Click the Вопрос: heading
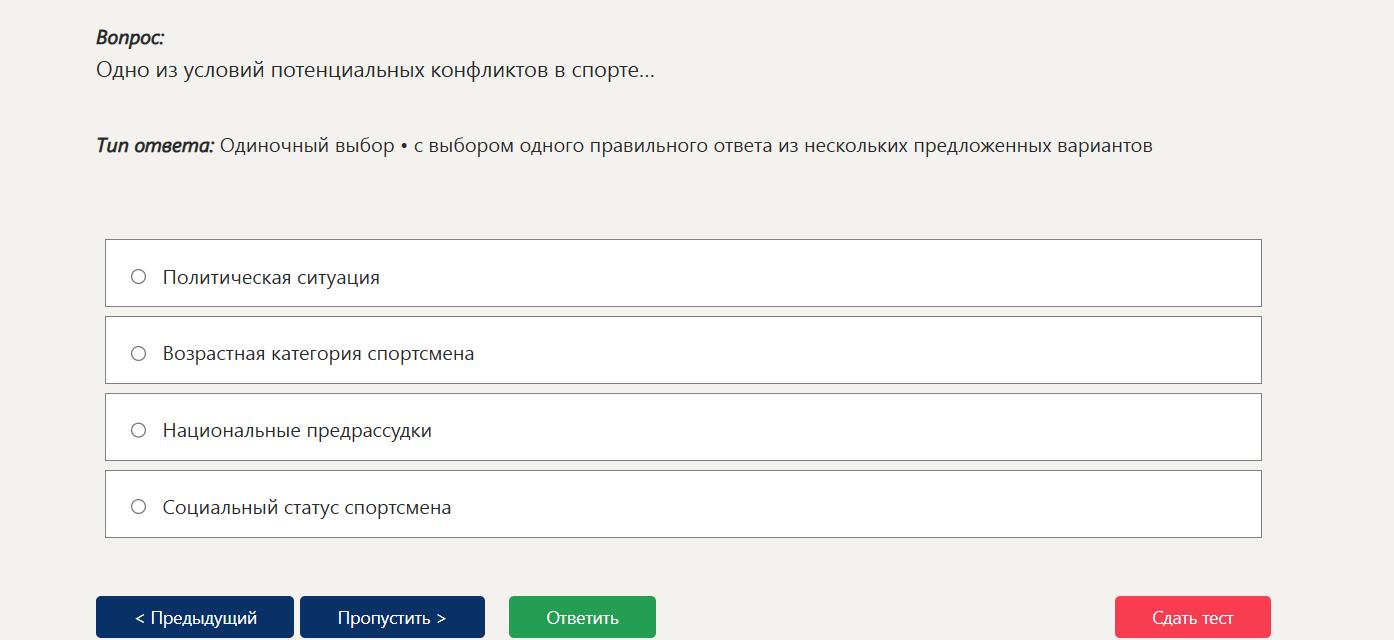 (130, 38)
